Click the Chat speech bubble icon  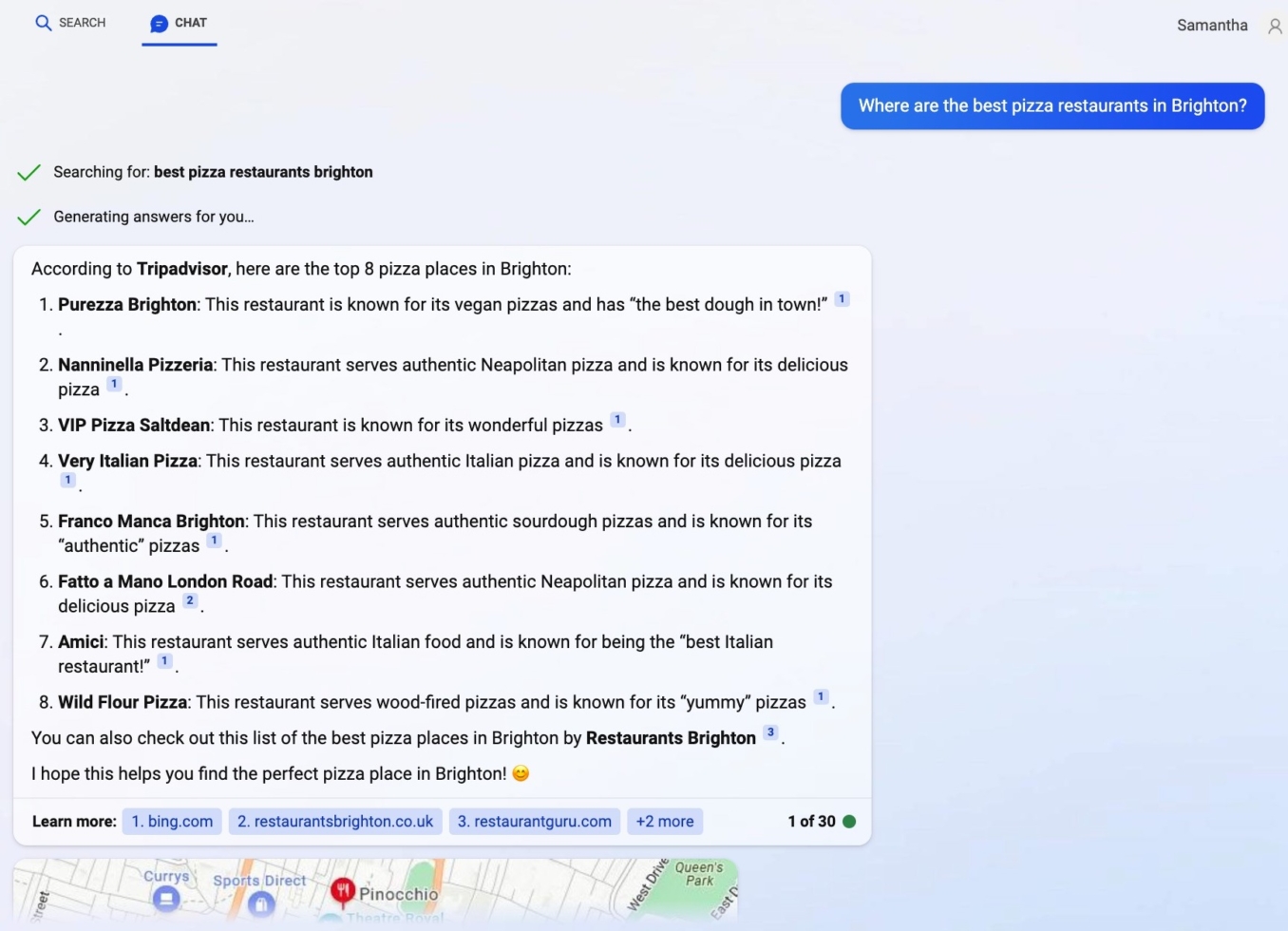(x=158, y=23)
